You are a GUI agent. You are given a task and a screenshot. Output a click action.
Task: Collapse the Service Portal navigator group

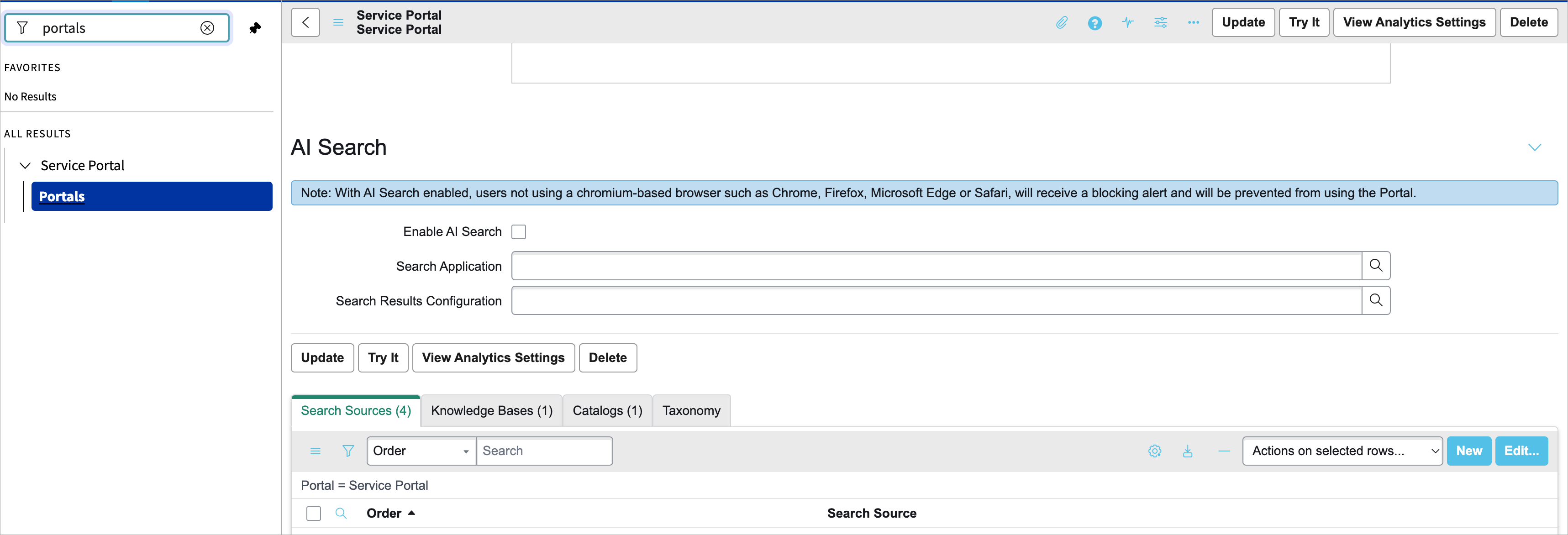(x=25, y=166)
